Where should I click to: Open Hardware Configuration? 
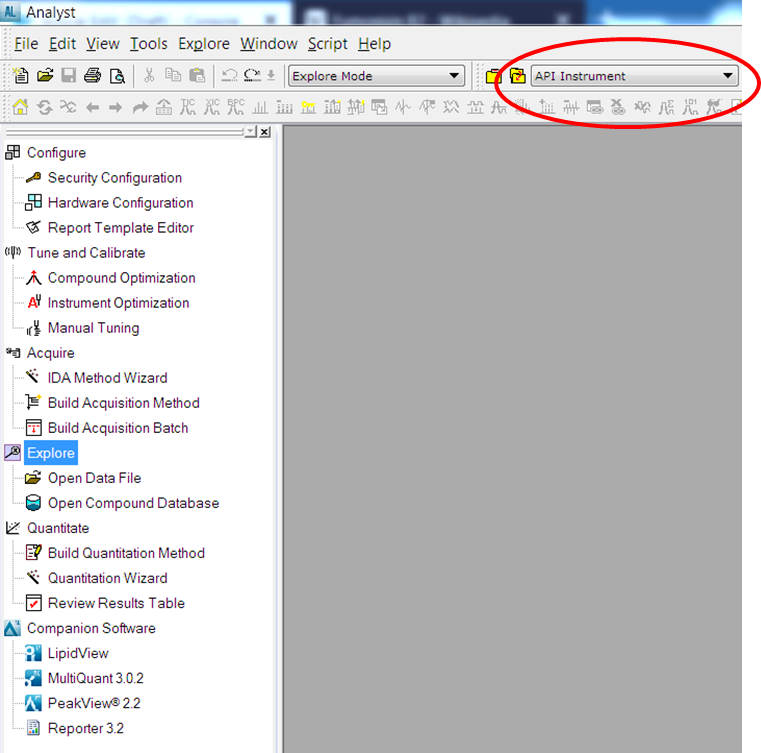[120, 203]
